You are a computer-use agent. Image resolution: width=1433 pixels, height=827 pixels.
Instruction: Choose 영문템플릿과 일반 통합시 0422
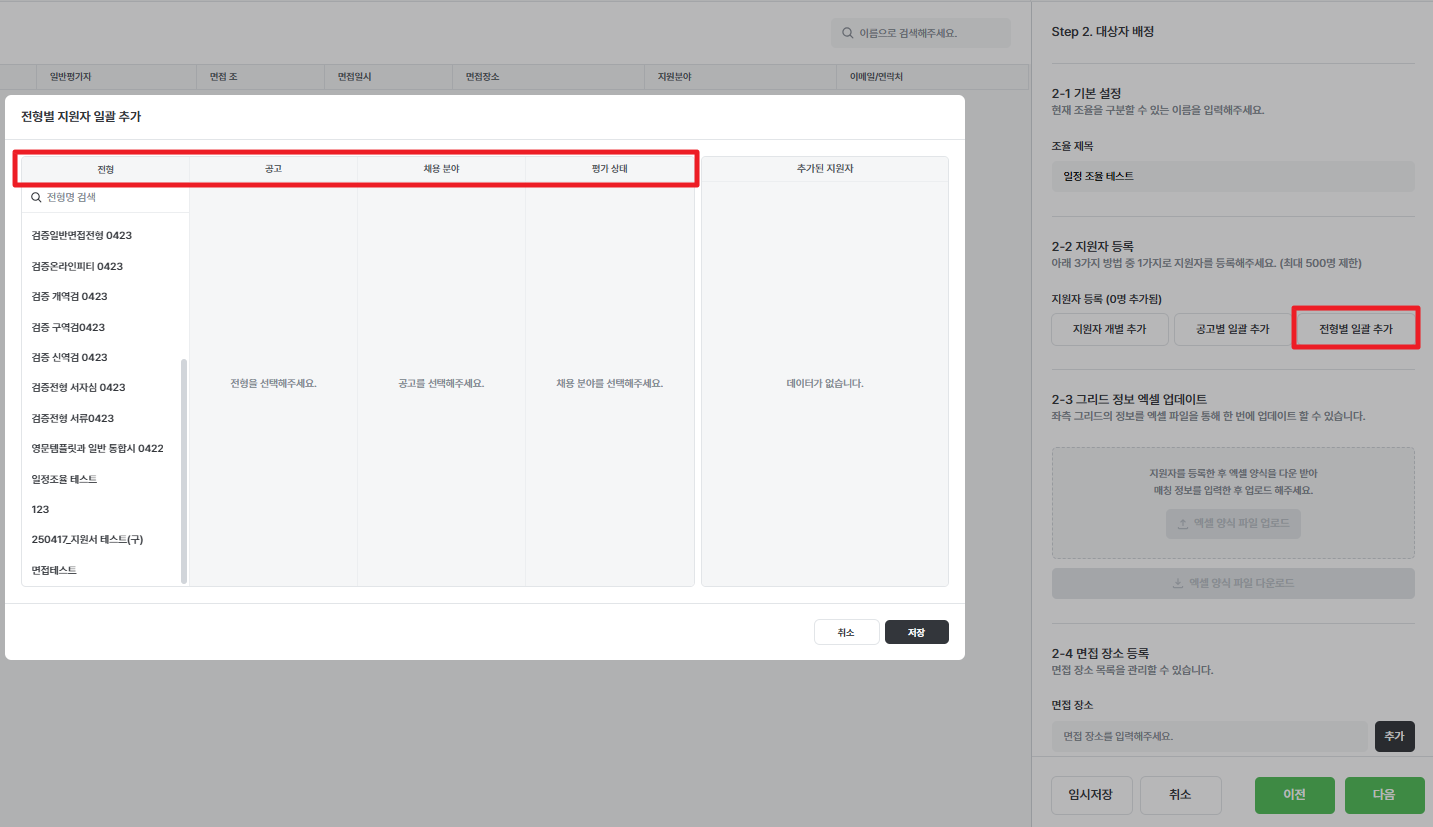(x=97, y=449)
